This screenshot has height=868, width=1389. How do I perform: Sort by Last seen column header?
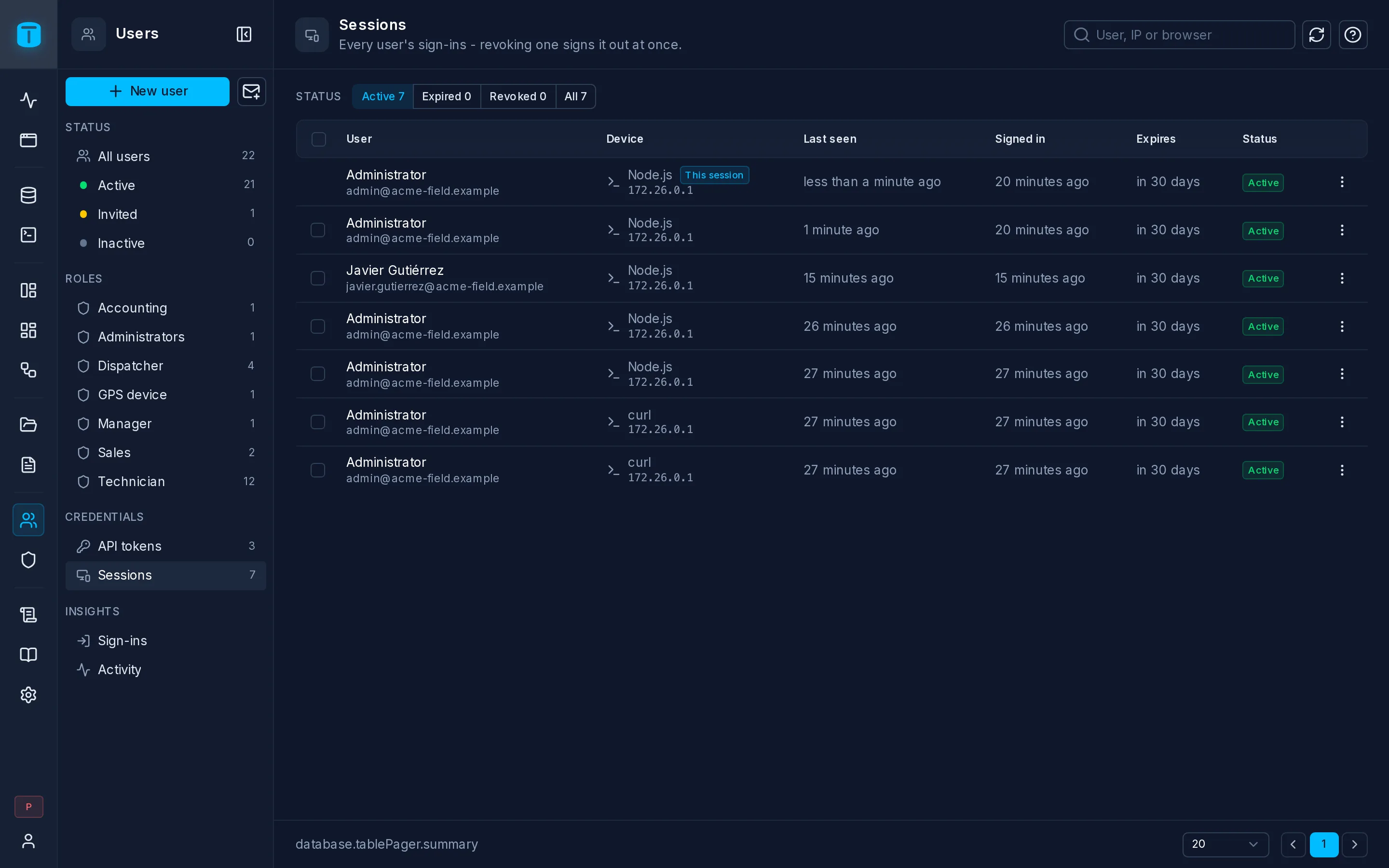[x=830, y=139]
